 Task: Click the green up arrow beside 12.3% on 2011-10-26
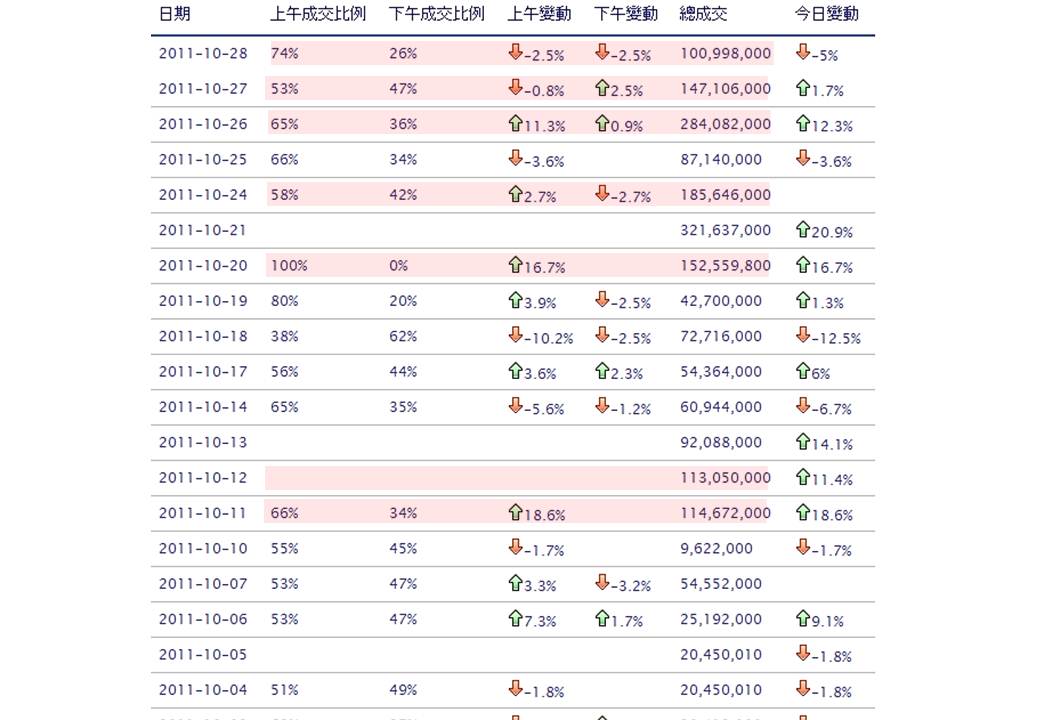coord(803,122)
